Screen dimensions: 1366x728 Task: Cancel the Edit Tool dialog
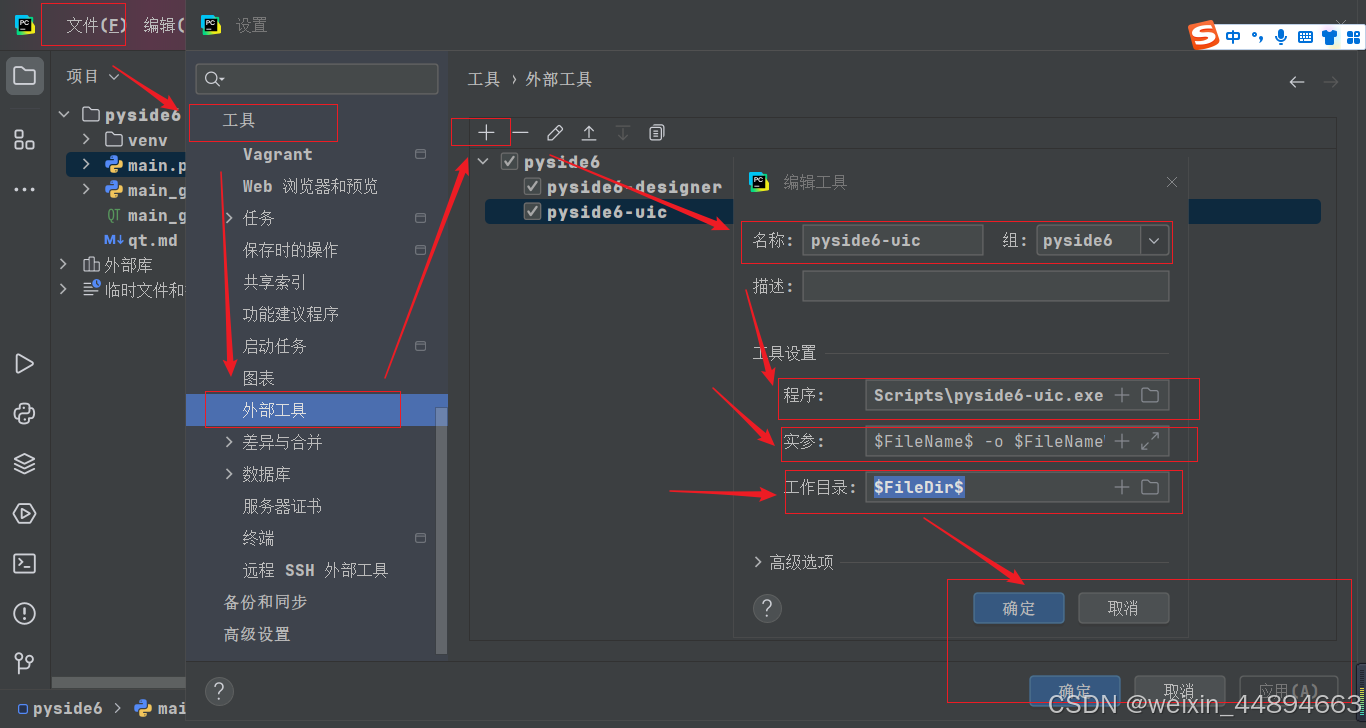click(x=1123, y=608)
